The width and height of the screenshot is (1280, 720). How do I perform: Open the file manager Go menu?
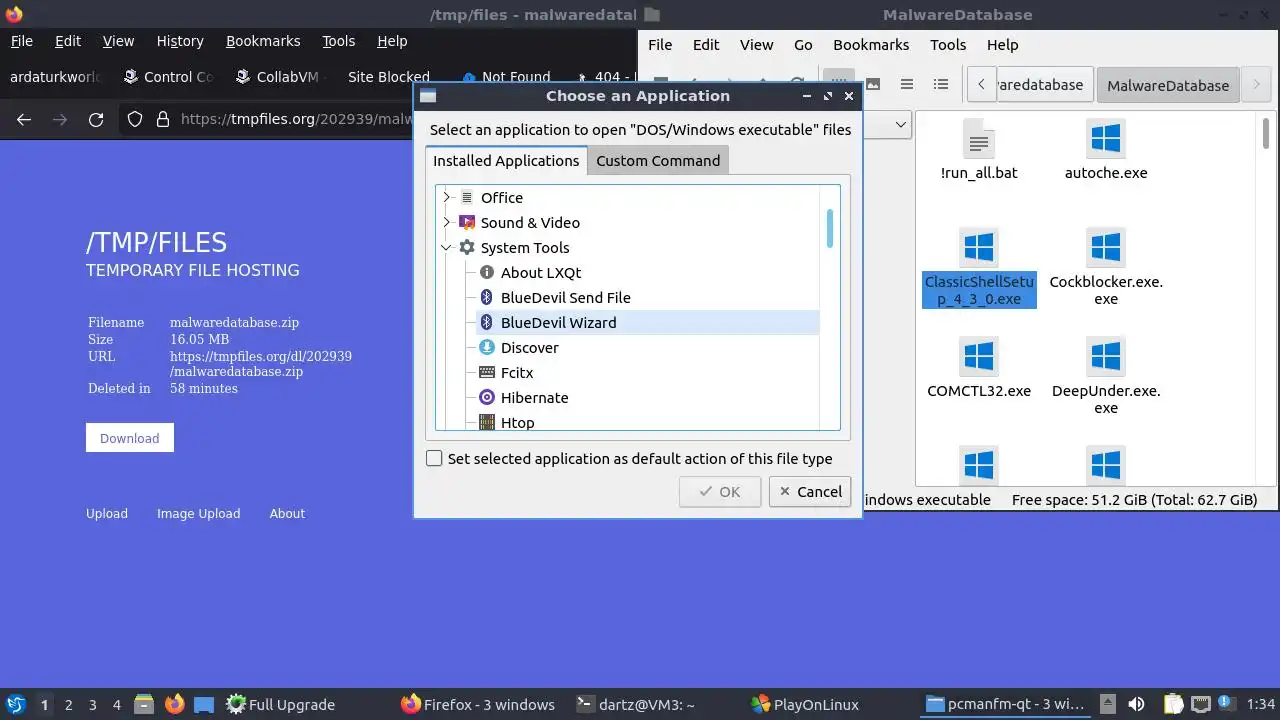coord(803,44)
